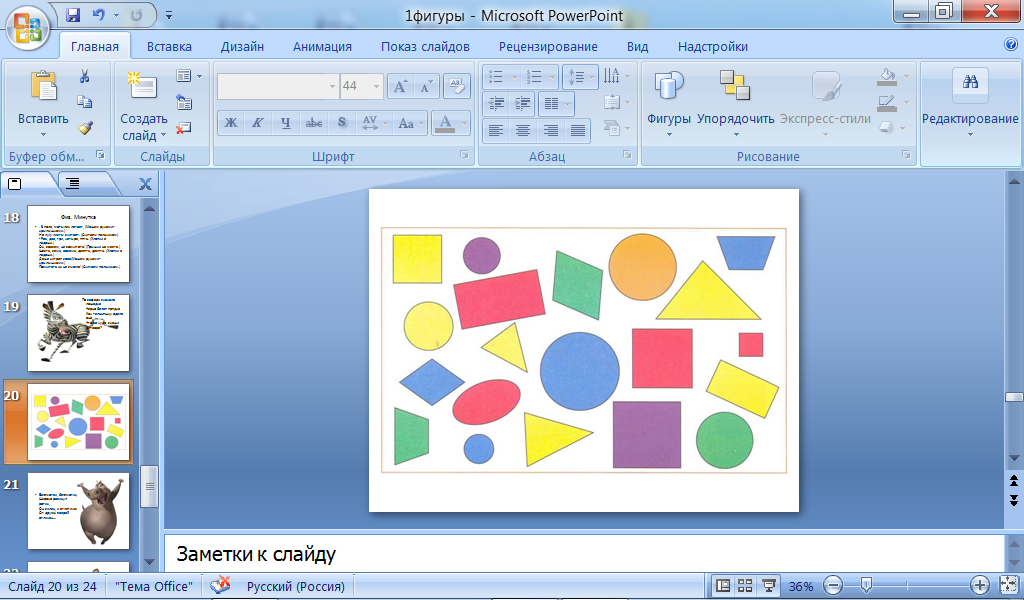Toggle underline Ч formatting
The width and height of the screenshot is (1024, 600).
(x=285, y=123)
